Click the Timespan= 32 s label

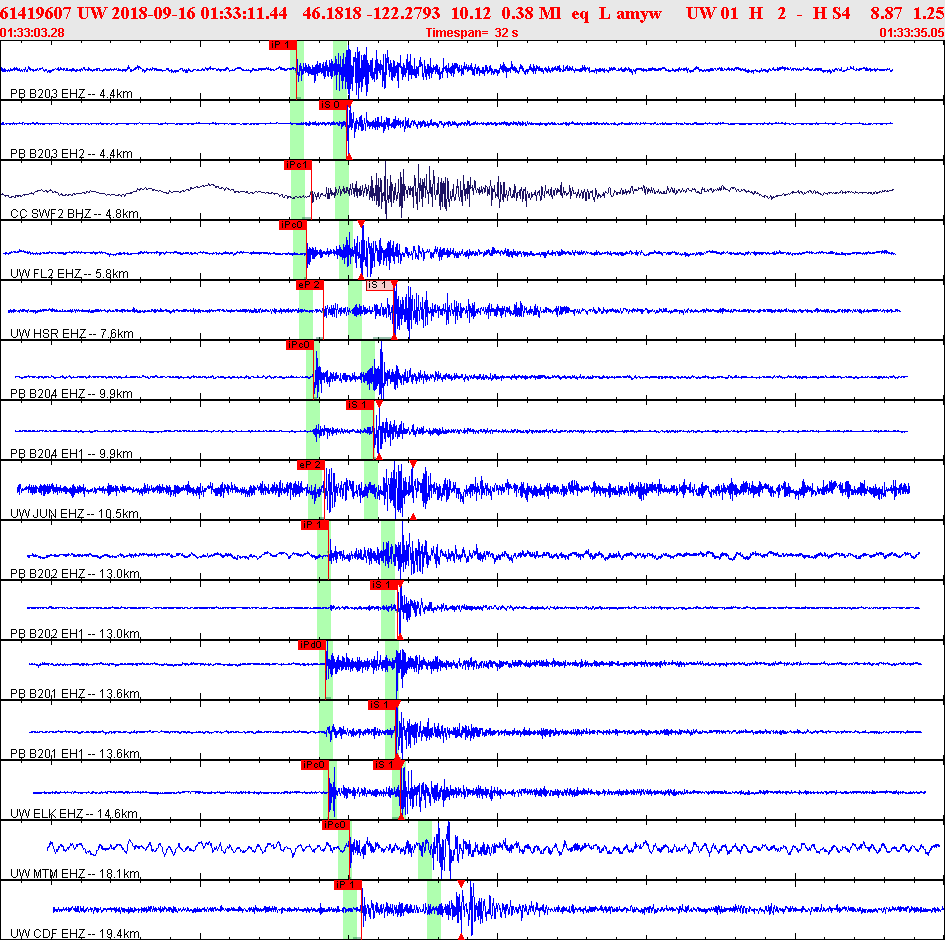472,33
